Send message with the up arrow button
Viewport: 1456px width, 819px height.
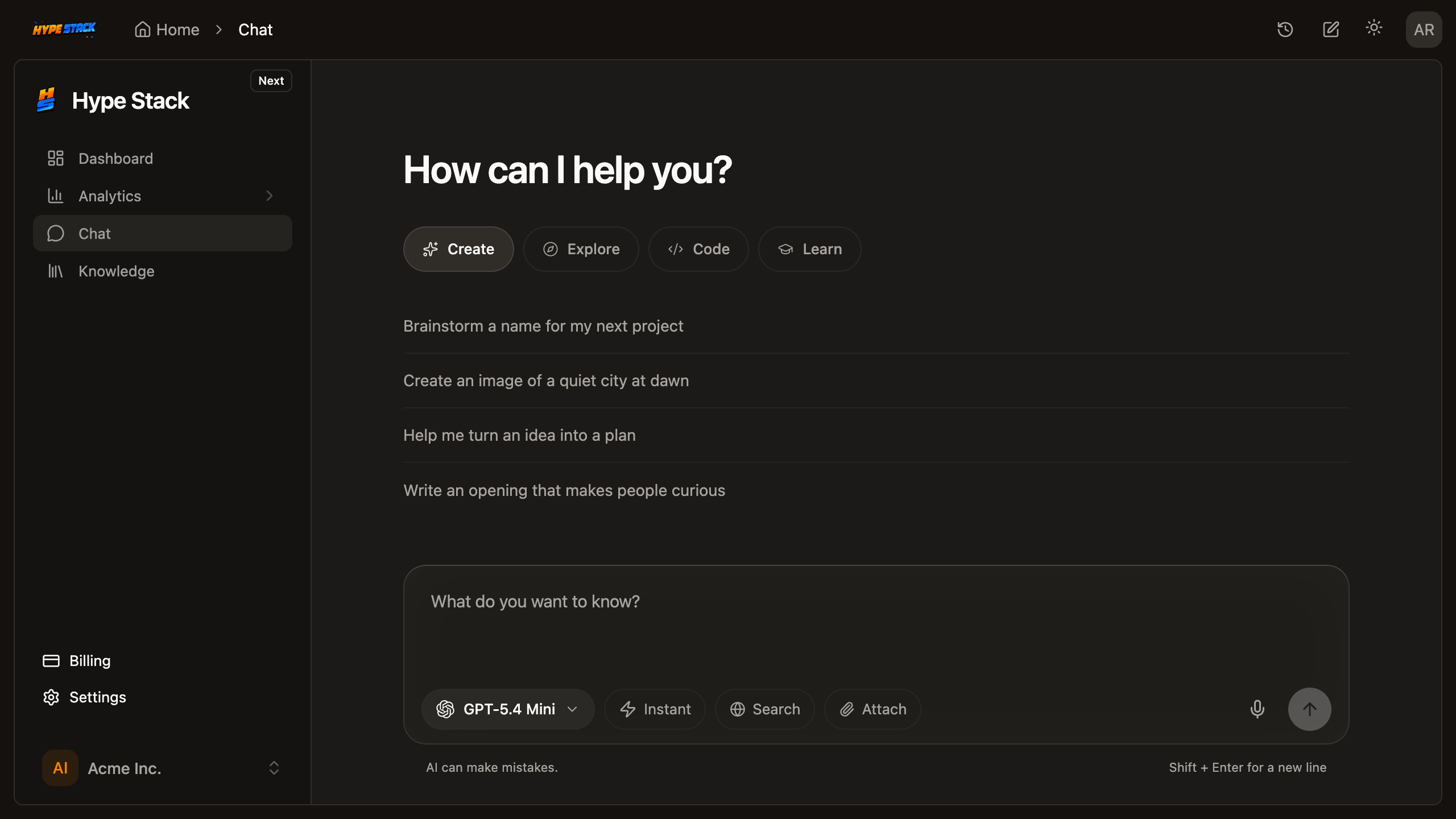click(x=1309, y=709)
